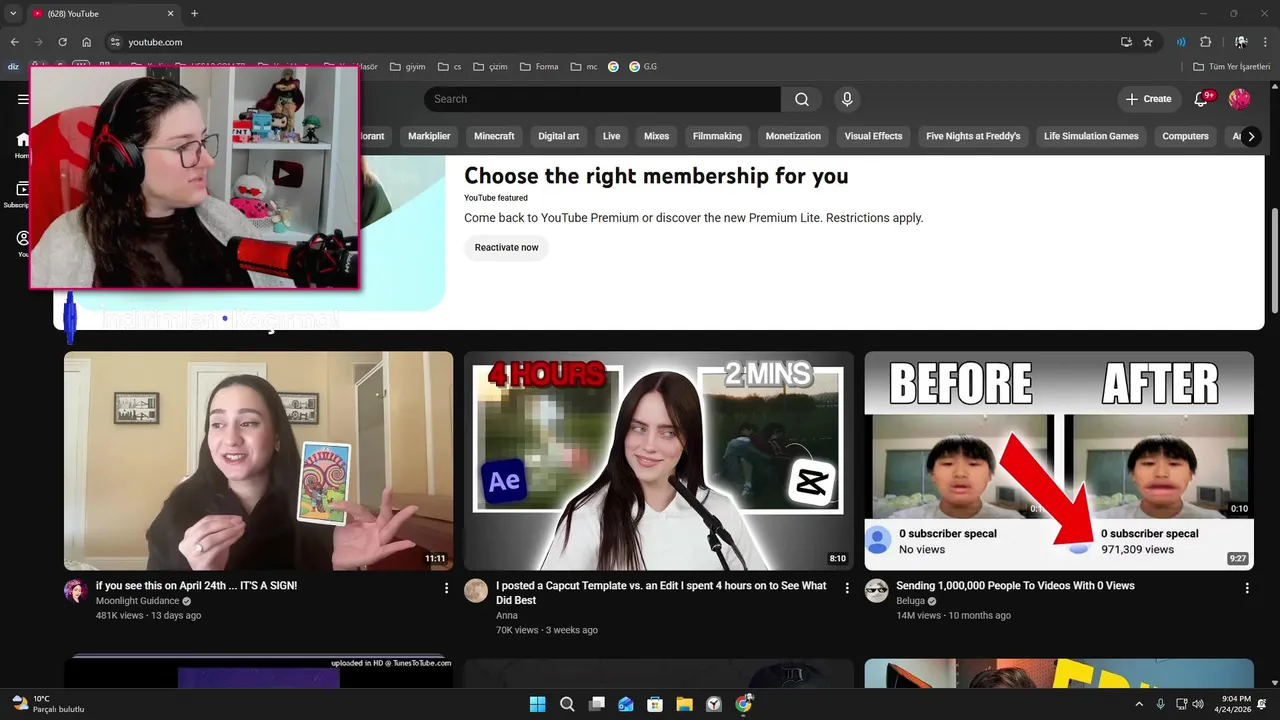
Task: Open giyim bookmarks folder
Action: click(x=407, y=67)
